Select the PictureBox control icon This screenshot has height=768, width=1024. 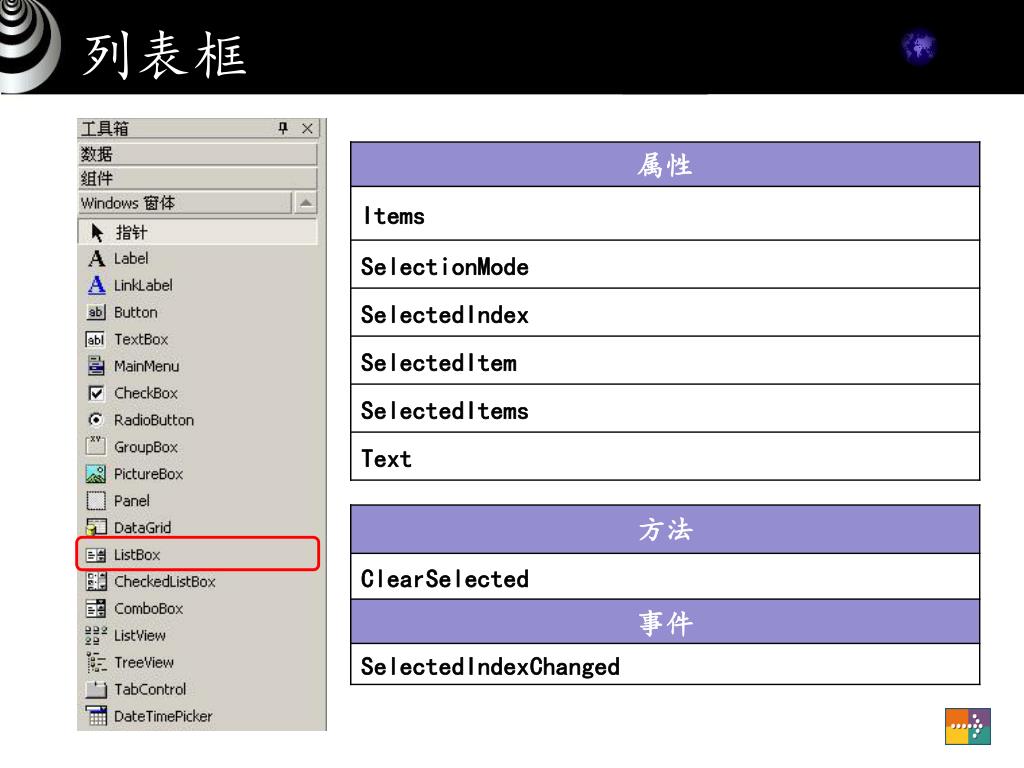[95, 473]
